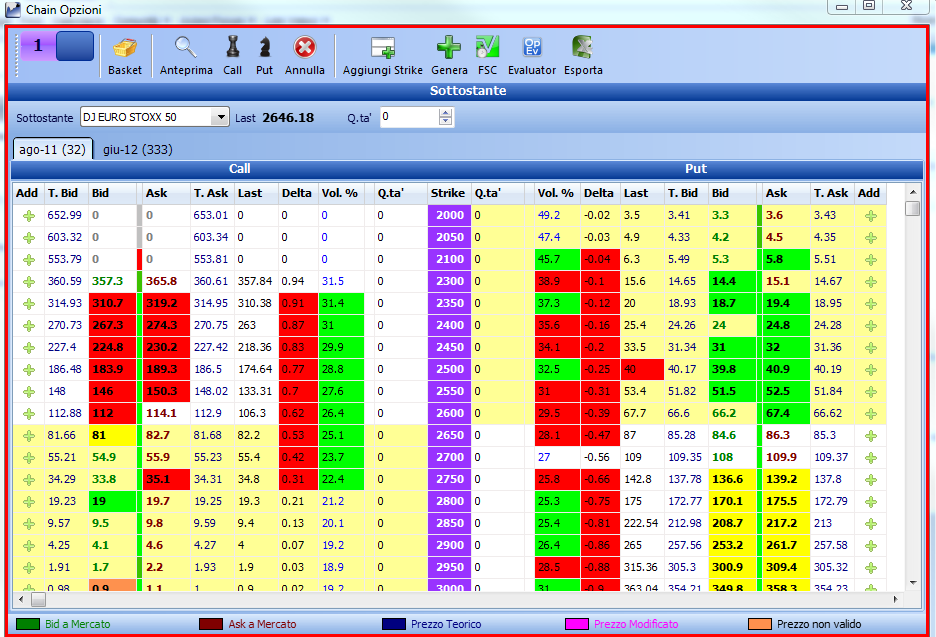Switch to the giu-12 (333) tab
The image size is (936, 637).
tap(137, 149)
